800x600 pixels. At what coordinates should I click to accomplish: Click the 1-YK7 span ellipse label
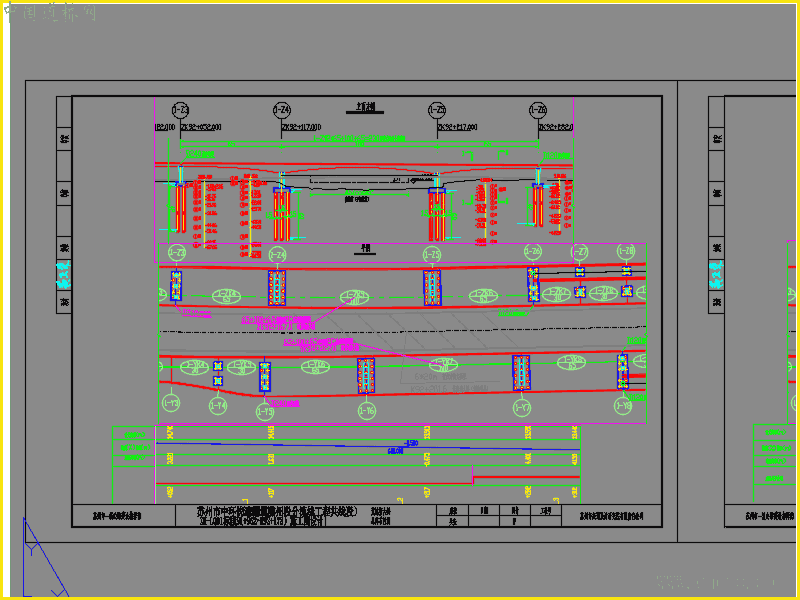[x=443, y=364]
